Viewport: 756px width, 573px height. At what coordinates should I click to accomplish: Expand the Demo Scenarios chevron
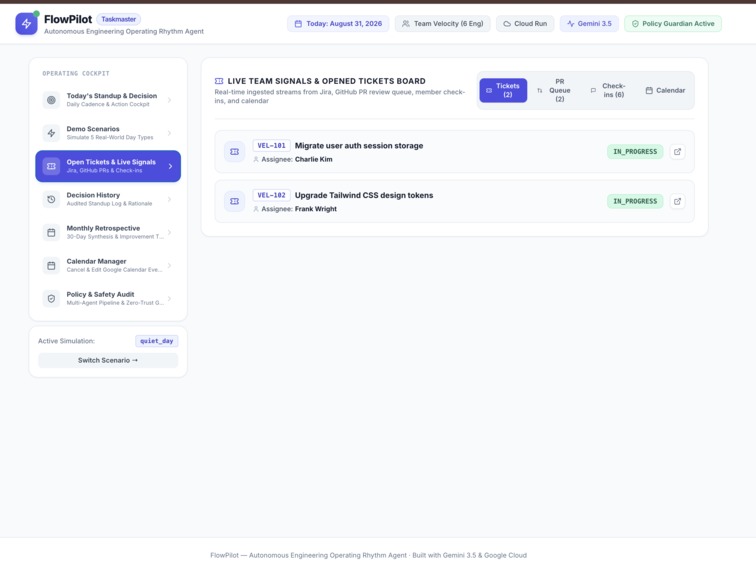pos(169,133)
